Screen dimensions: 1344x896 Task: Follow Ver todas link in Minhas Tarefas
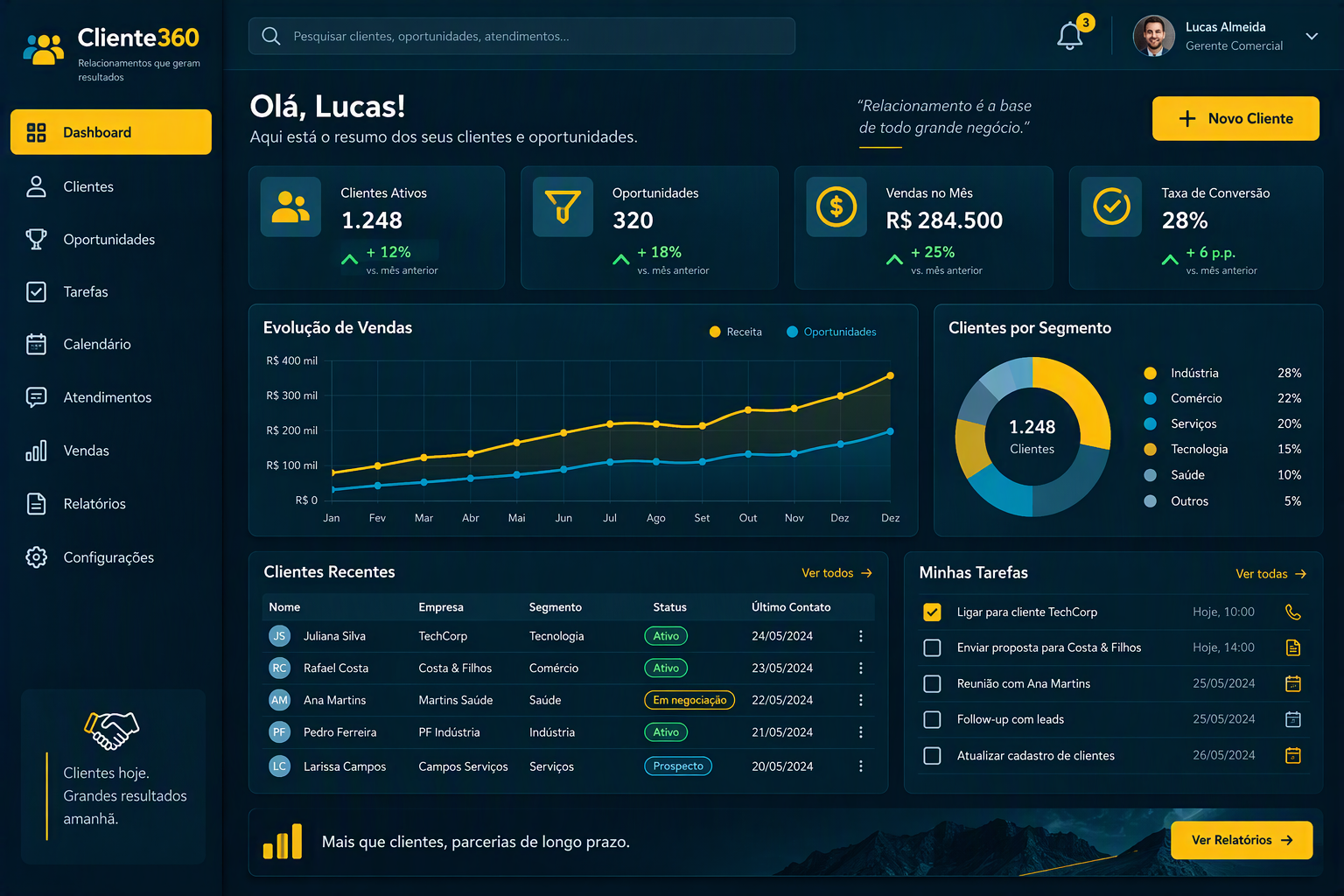point(1270,574)
